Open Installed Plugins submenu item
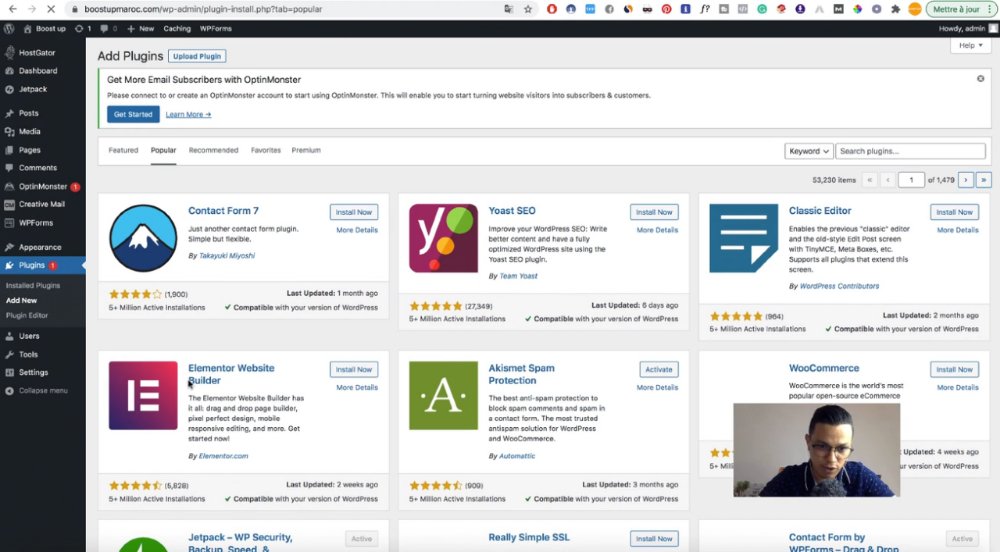 (x=33, y=286)
